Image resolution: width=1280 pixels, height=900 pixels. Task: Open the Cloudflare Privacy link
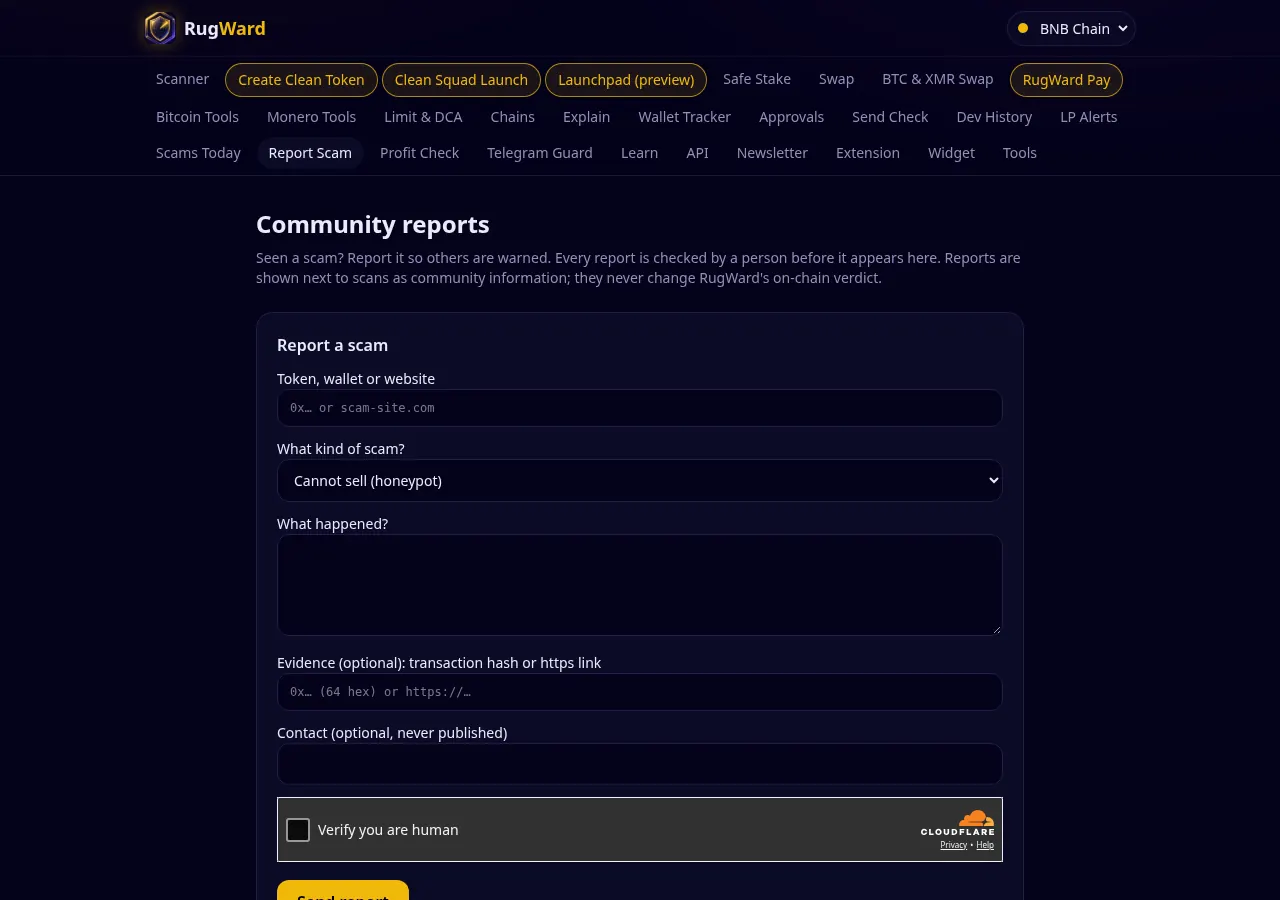pos(953,845)
